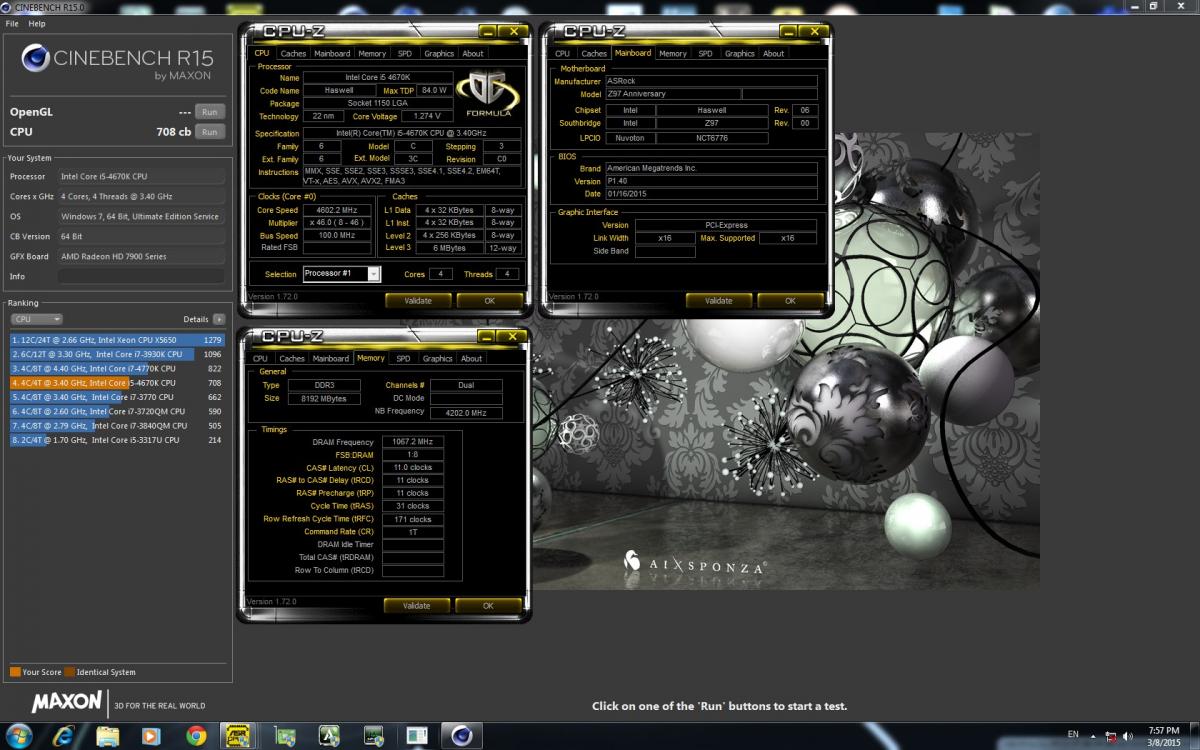Click the Info input field
Screen dimensions: 1200x750
pyautogui.click(x=141, y=276)
